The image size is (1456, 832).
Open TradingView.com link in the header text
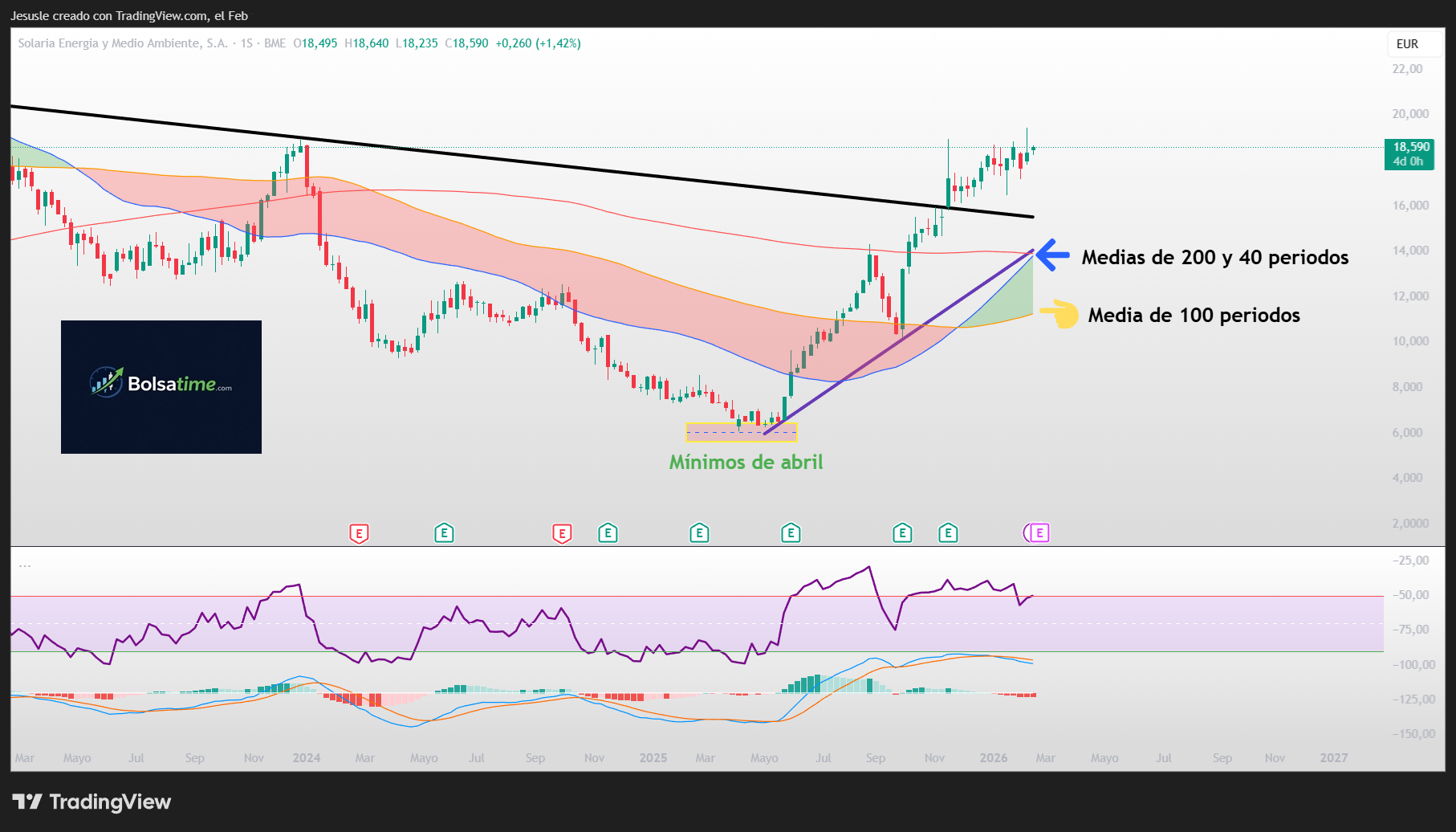pyautogui.click(x=158, y=15)
